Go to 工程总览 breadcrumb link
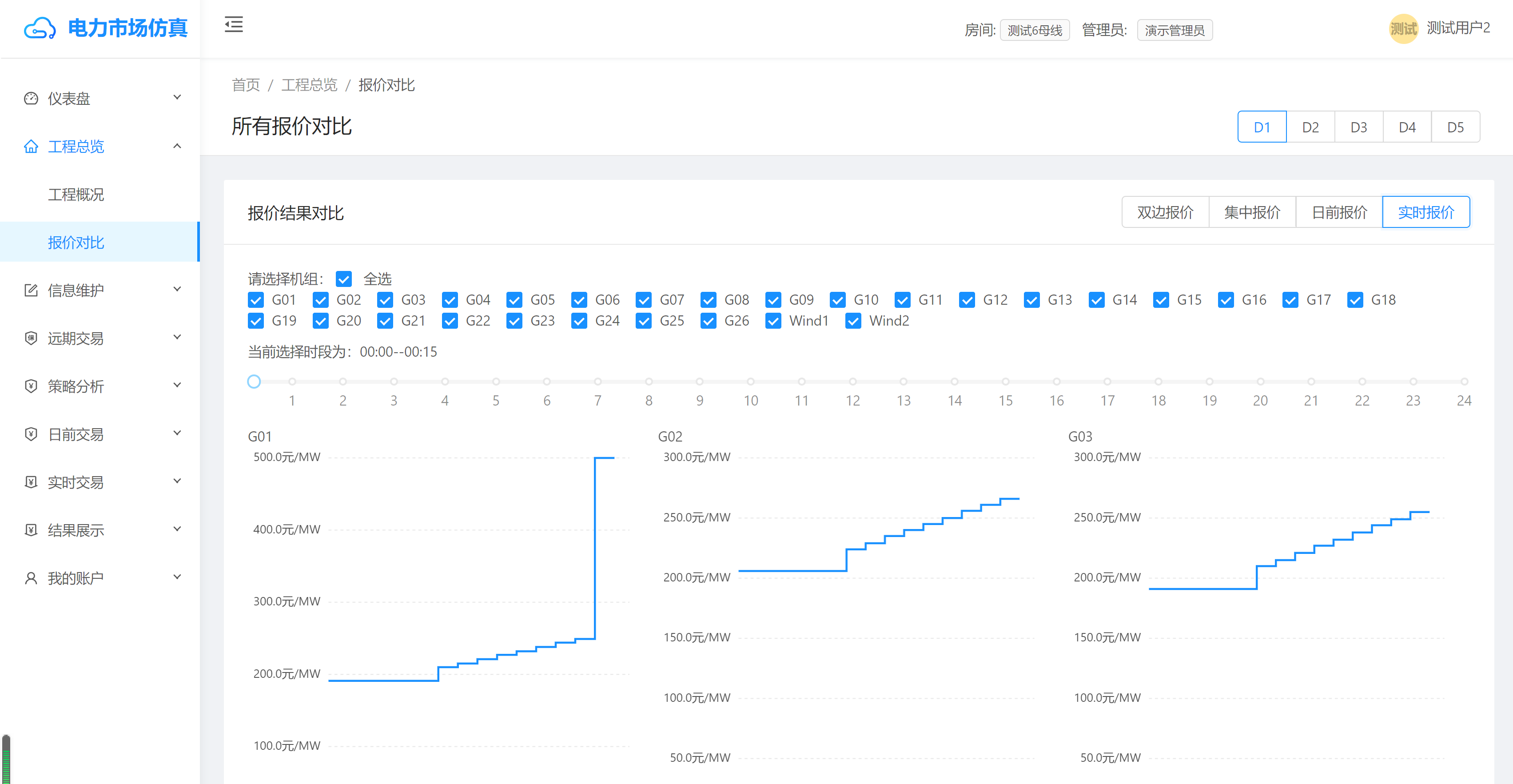1513x784 pixels. click(x=309, y=85)
